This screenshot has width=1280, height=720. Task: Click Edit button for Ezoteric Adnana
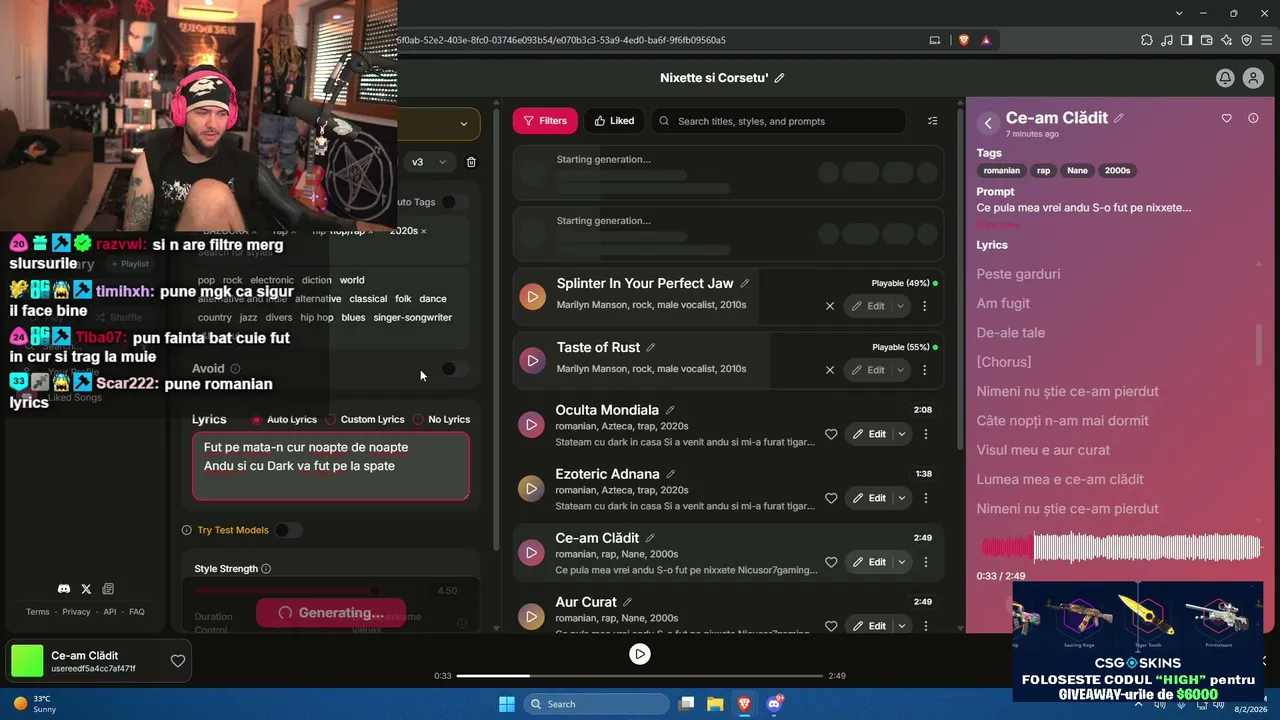click(x=868, y=498)
